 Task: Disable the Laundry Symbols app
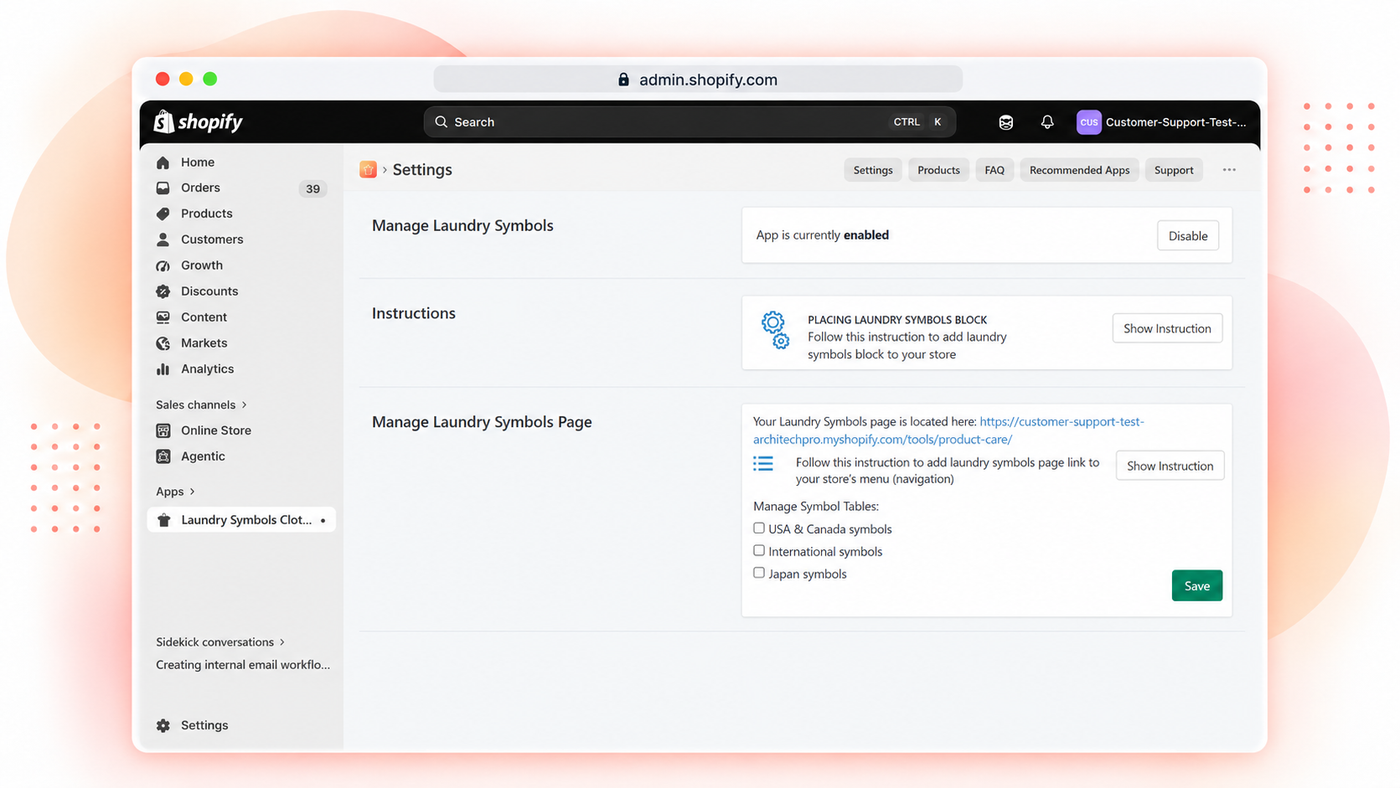(x=1188, y=236)
